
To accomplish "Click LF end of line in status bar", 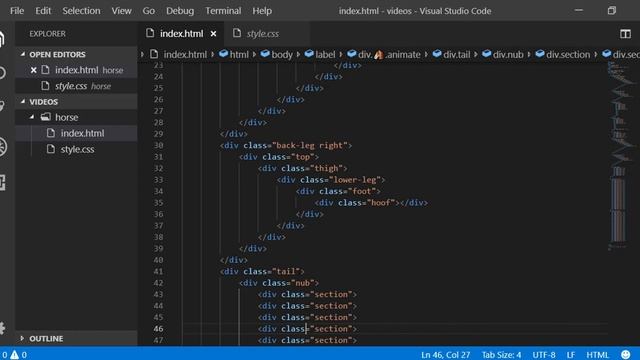I will point(571,354).
